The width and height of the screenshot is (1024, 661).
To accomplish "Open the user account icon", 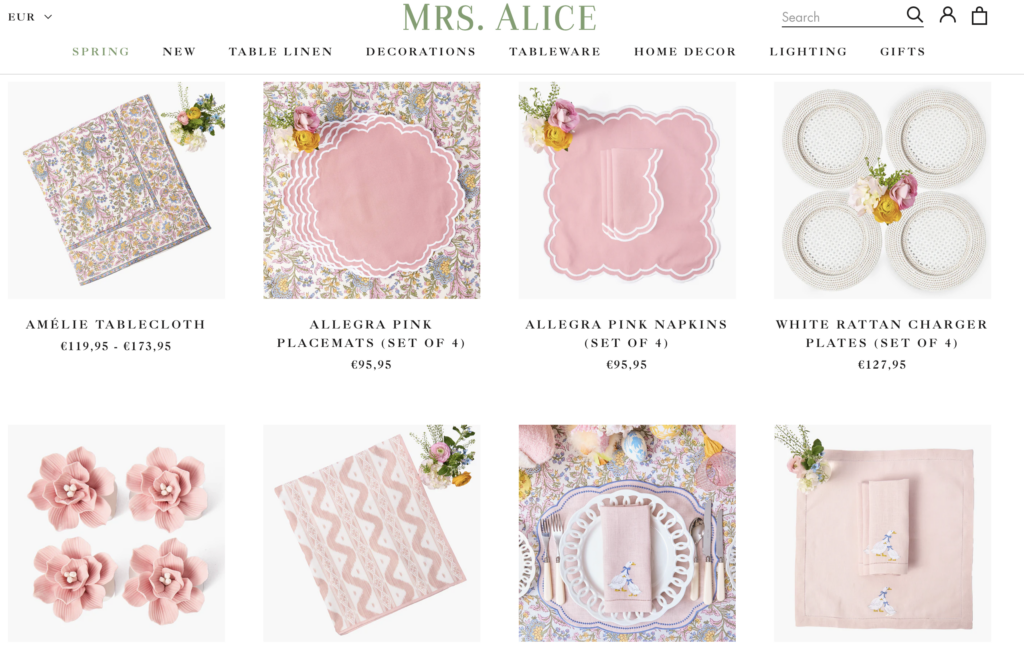I will pos(948,15).
